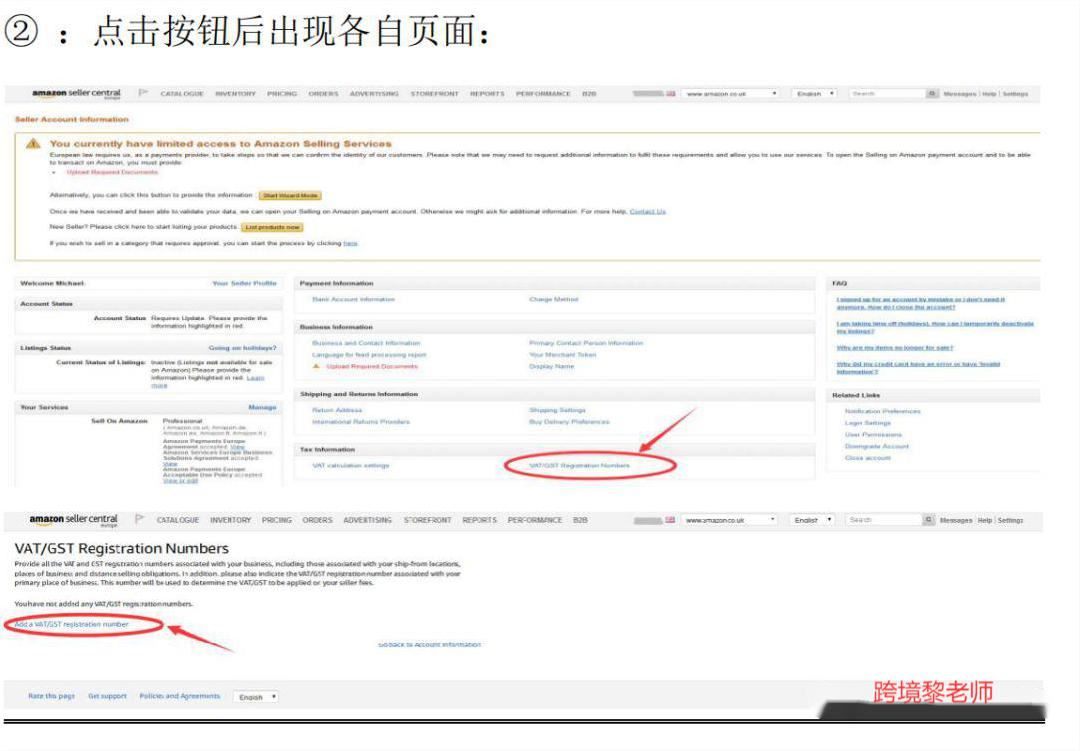Click the List products now button
This screenshot has width=1080, height=751.
(272, 227)
